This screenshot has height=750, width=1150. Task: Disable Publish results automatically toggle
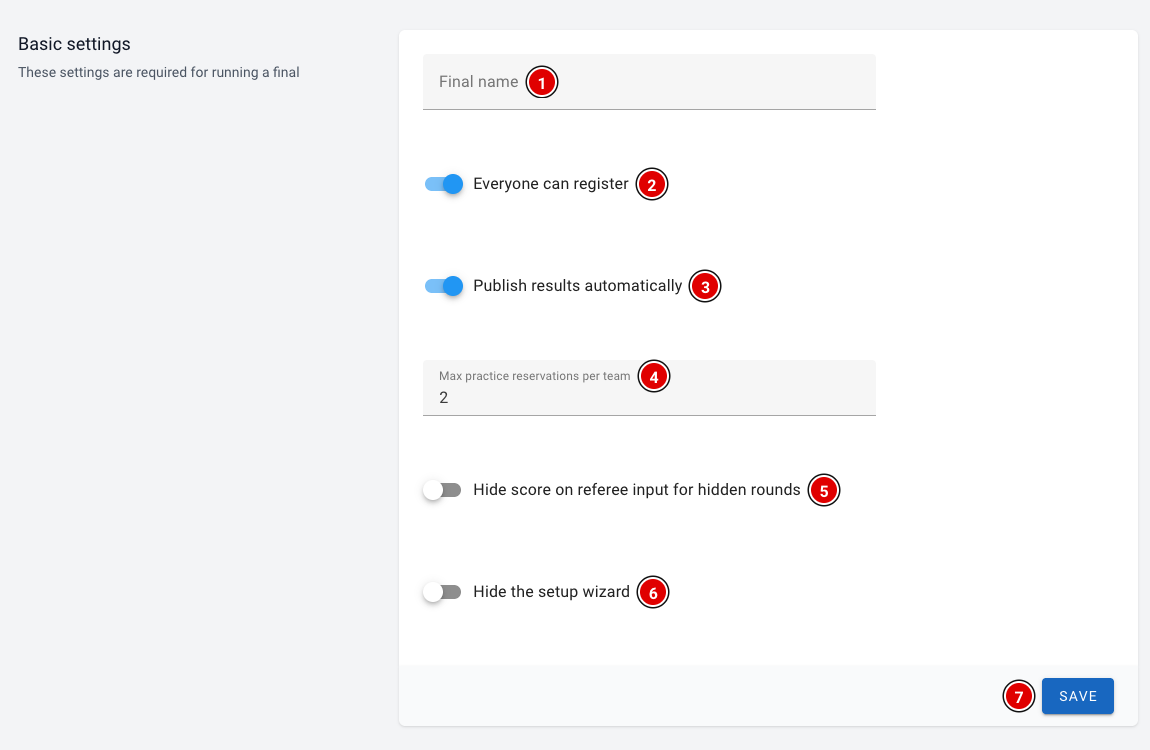pyautogui.click(x=444, y=286)
